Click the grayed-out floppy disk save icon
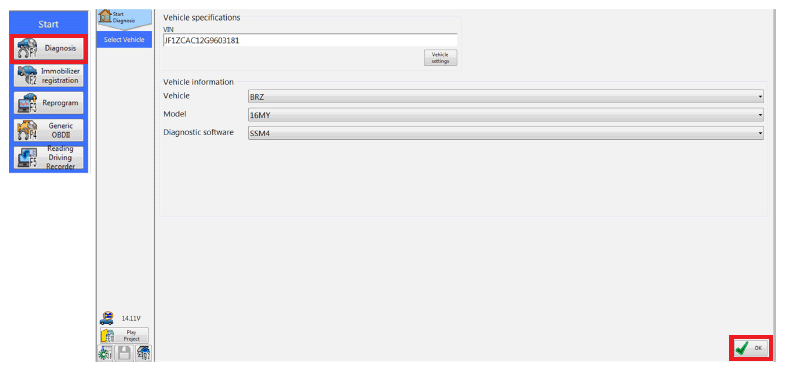Viewport: 785px width, 371px height. [124, 353]
